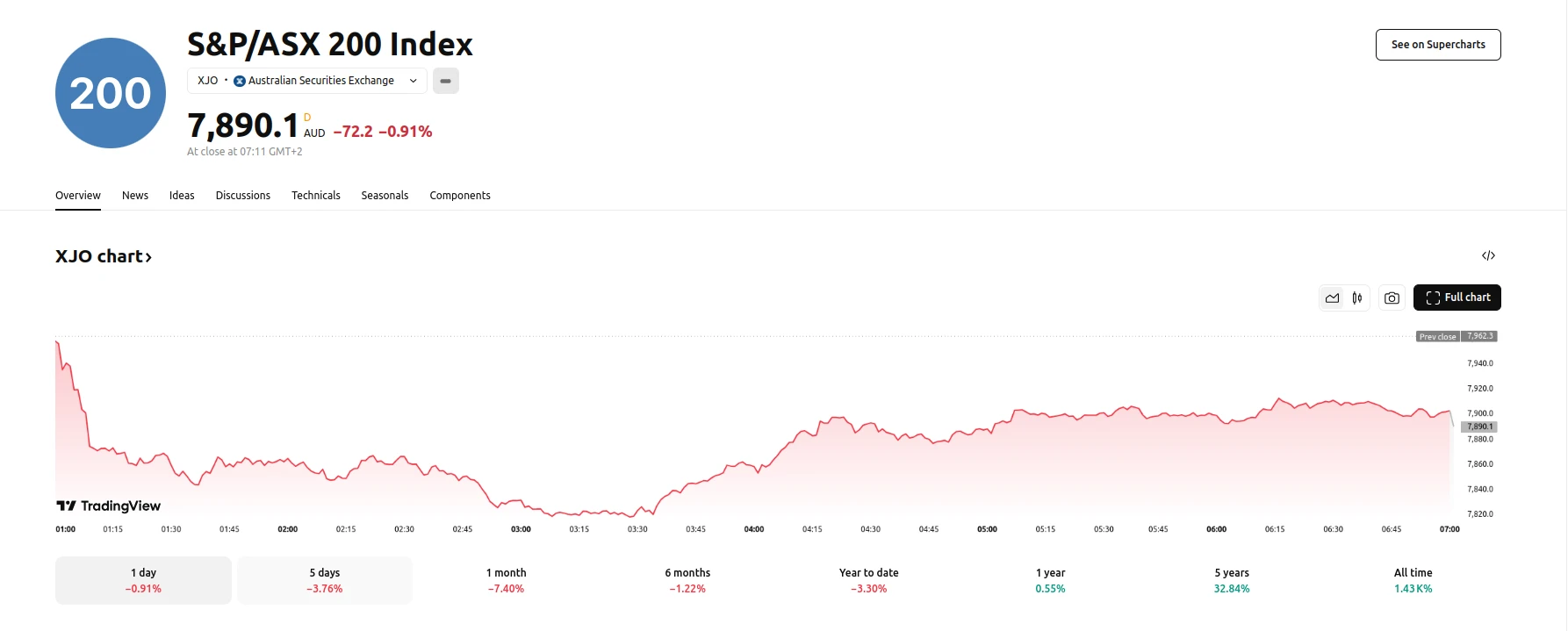Click the minus button beside exchange selector
The height and width of the screenshot is (631, 1568).
[x=446, y=81]
